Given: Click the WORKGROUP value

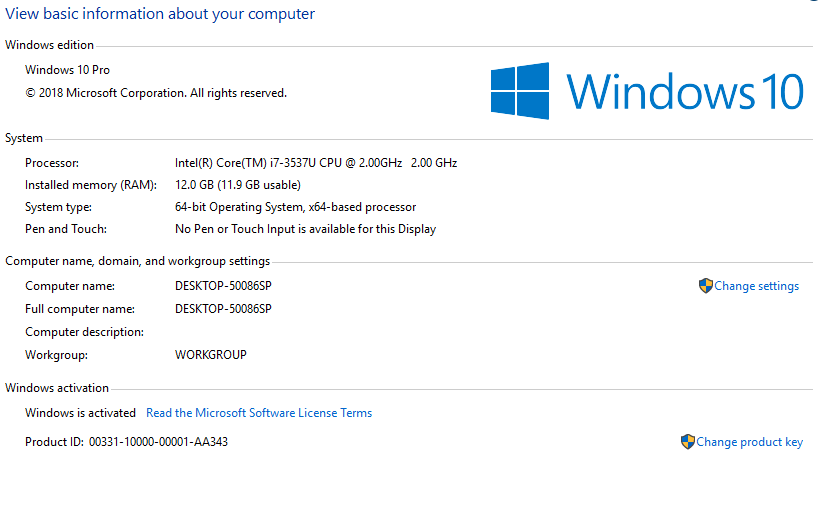Looking at the screenshot, I should tap(210, 355).
